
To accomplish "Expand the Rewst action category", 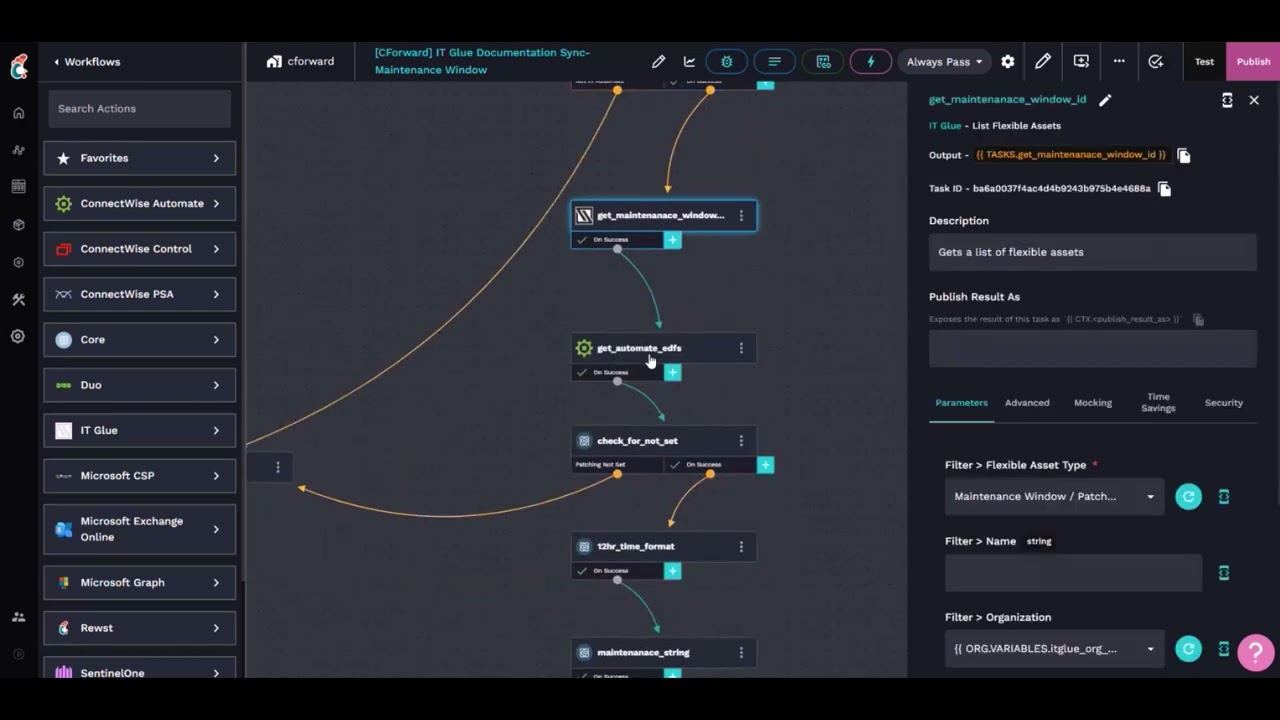I will tap(139, 628).
